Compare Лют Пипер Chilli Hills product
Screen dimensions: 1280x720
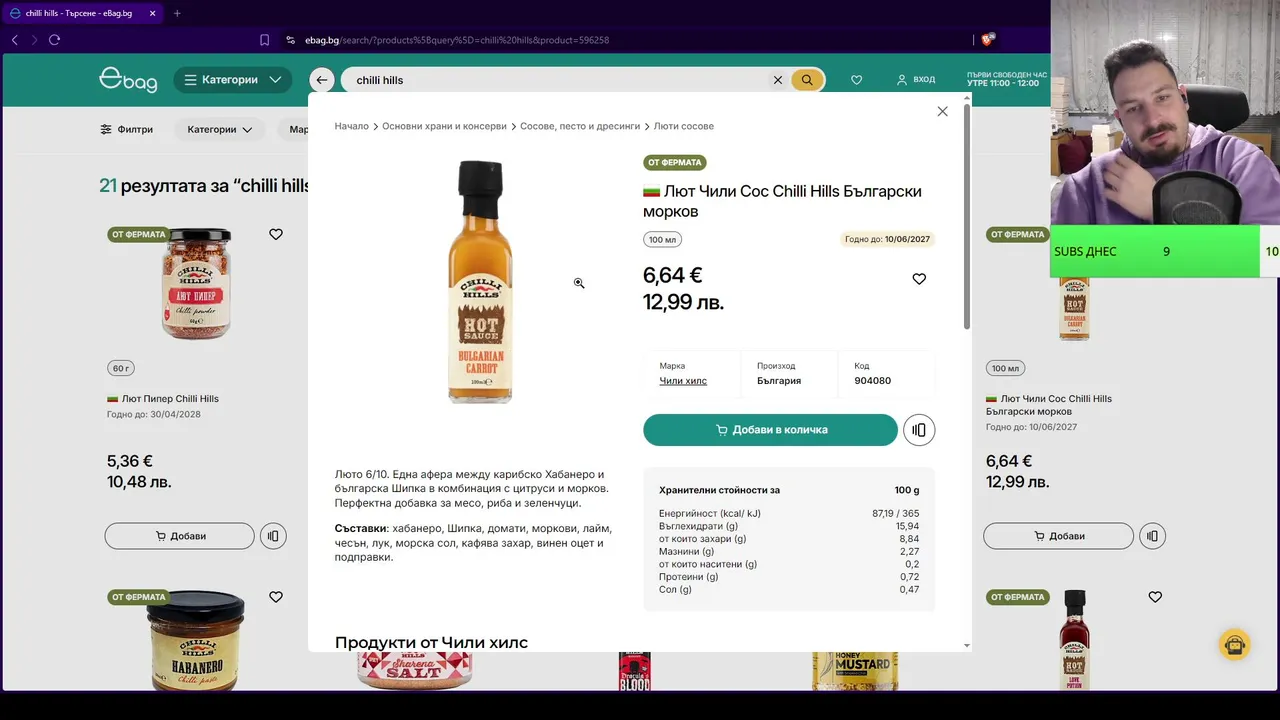pos(273,536)
